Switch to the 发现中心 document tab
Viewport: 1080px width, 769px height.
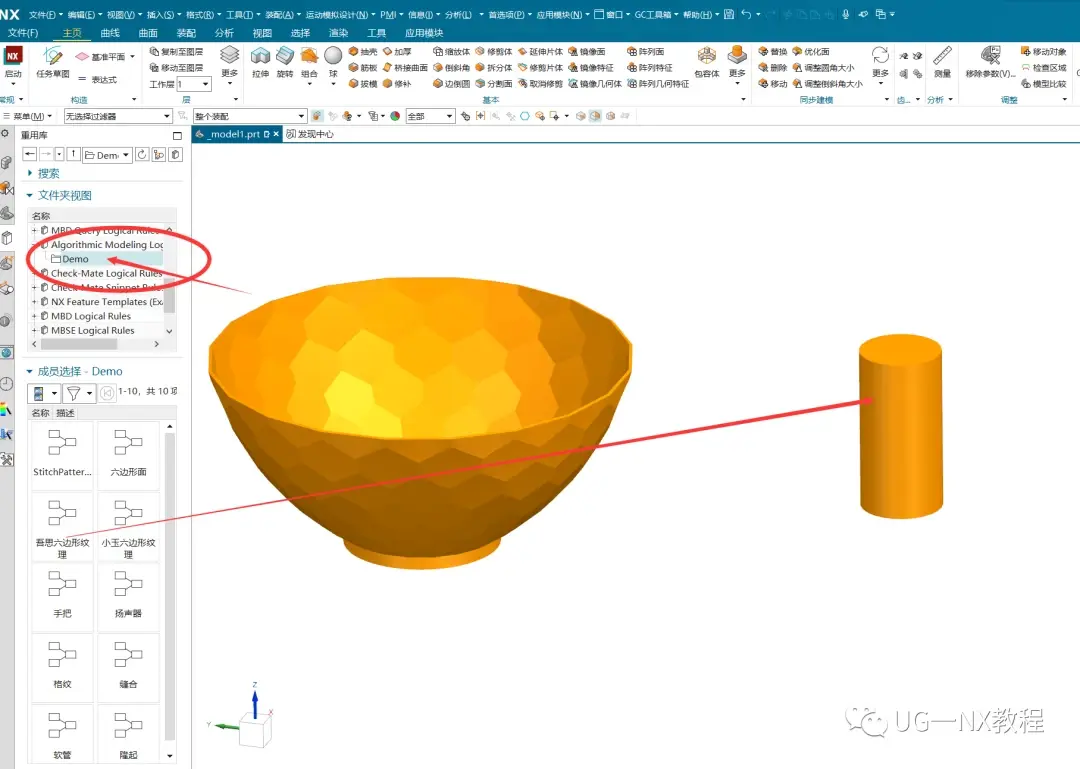pos(310,134)
